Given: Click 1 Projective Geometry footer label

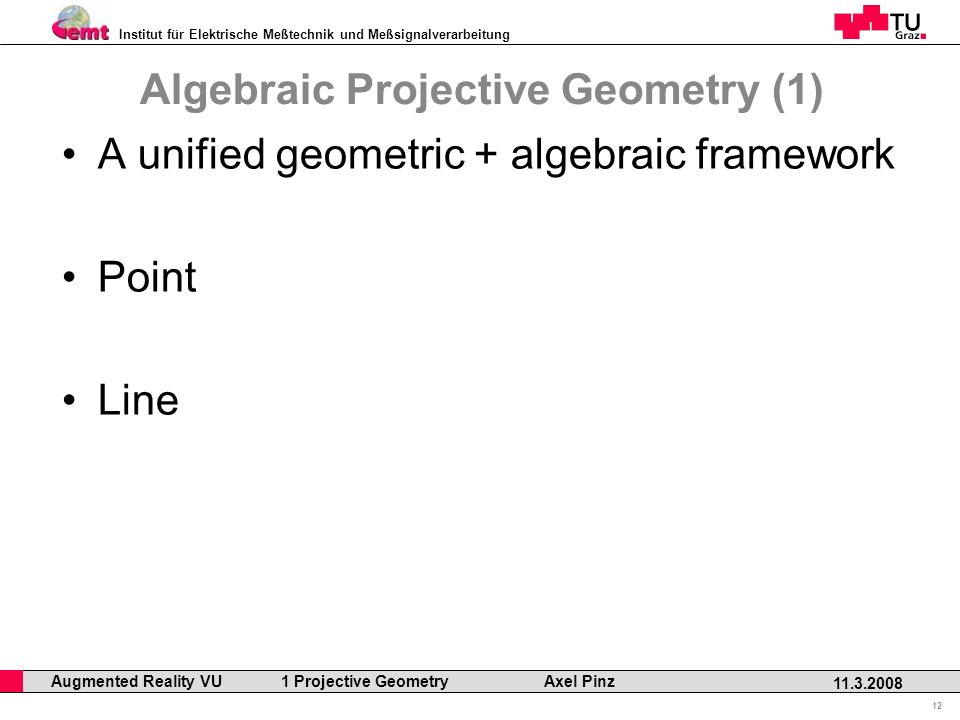Looking at the screenshot, I should [365, 681].
